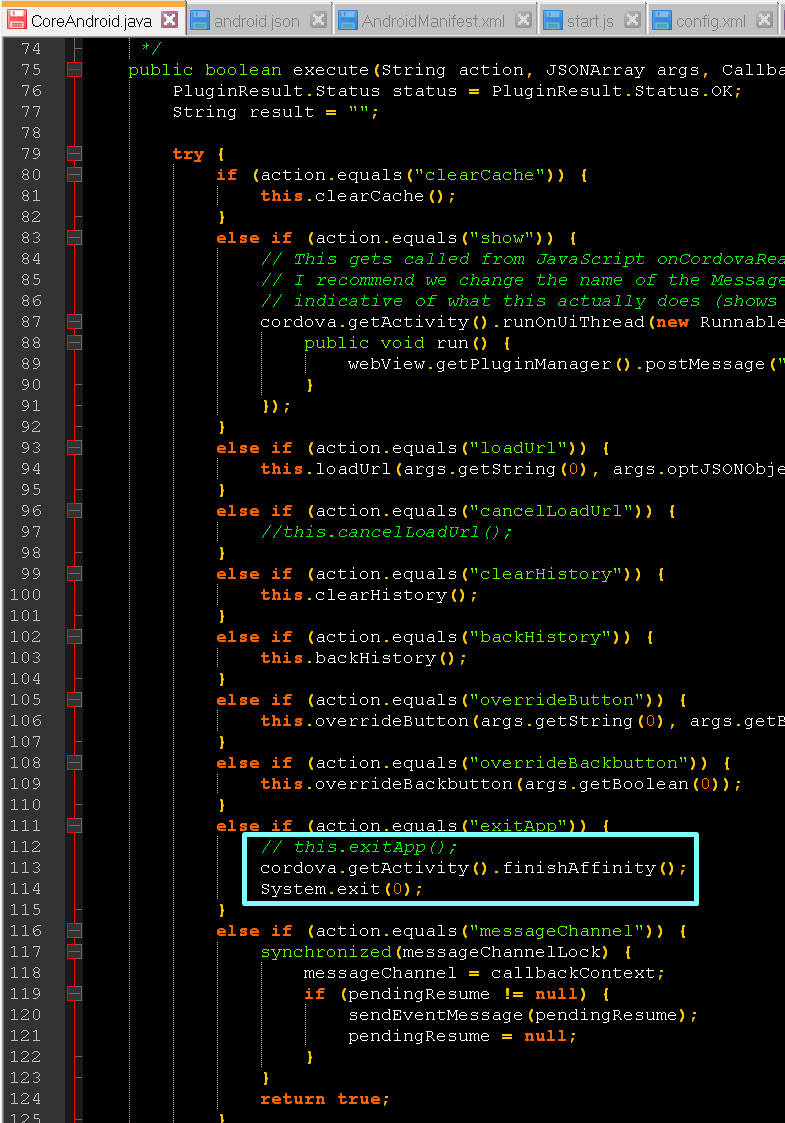Collapse the cancelLoadUrl block fold at line 96
Image resolution: width=785 pixels, height=1123 pixels.
coord(74,511)
